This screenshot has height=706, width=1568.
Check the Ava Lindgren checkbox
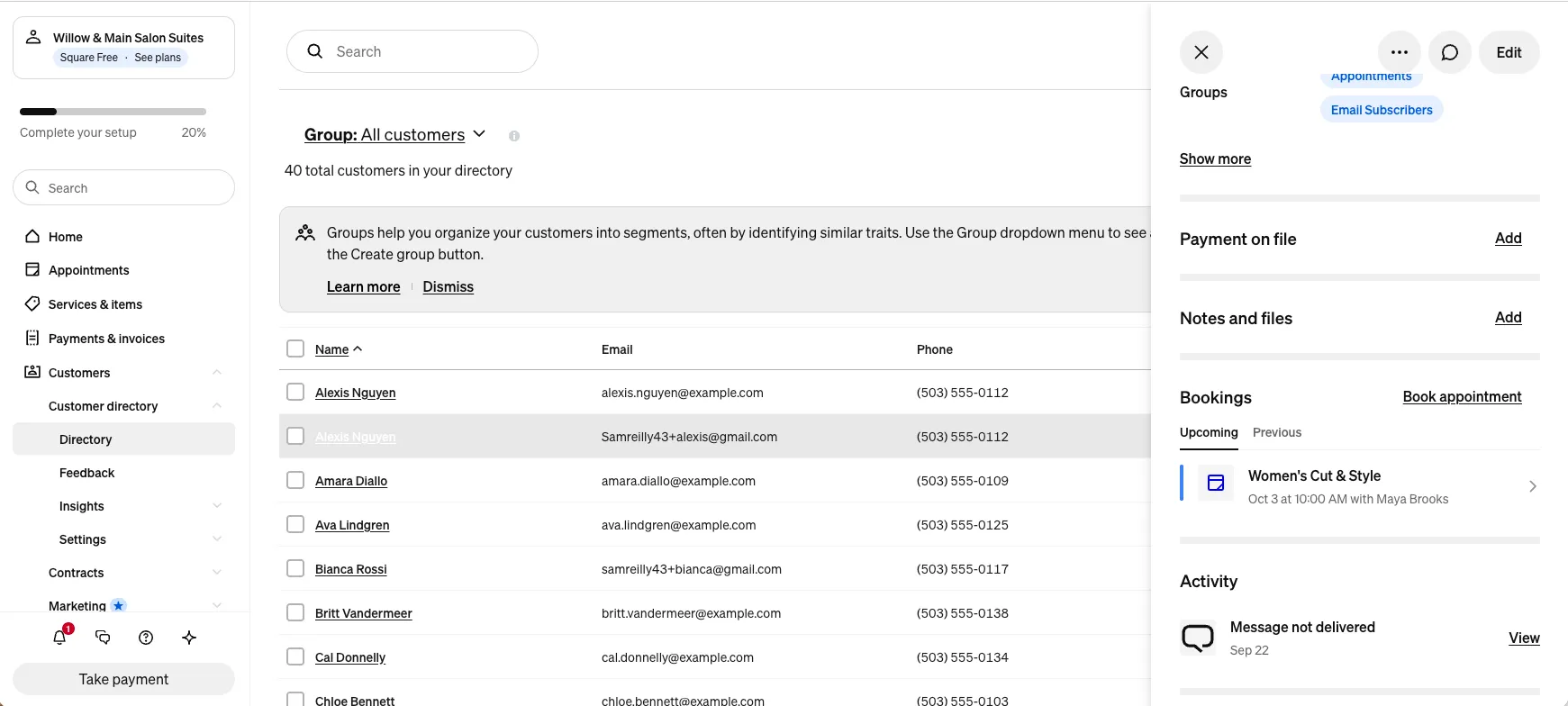tap(295, 524)
